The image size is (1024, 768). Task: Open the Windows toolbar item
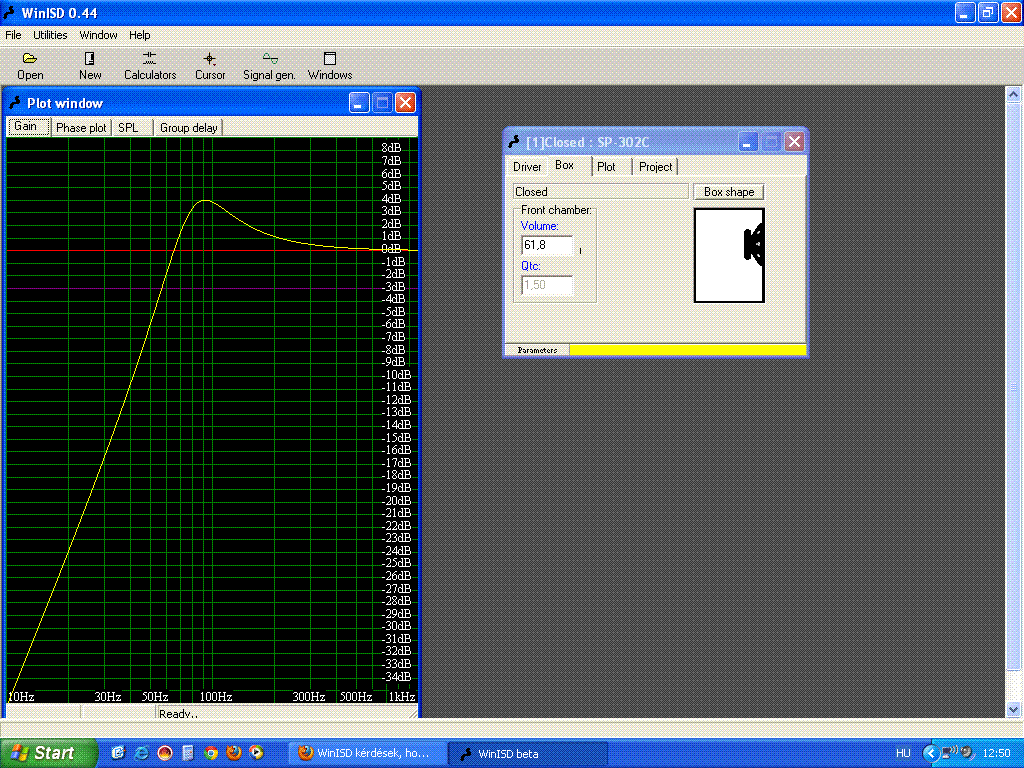point(330,66)
